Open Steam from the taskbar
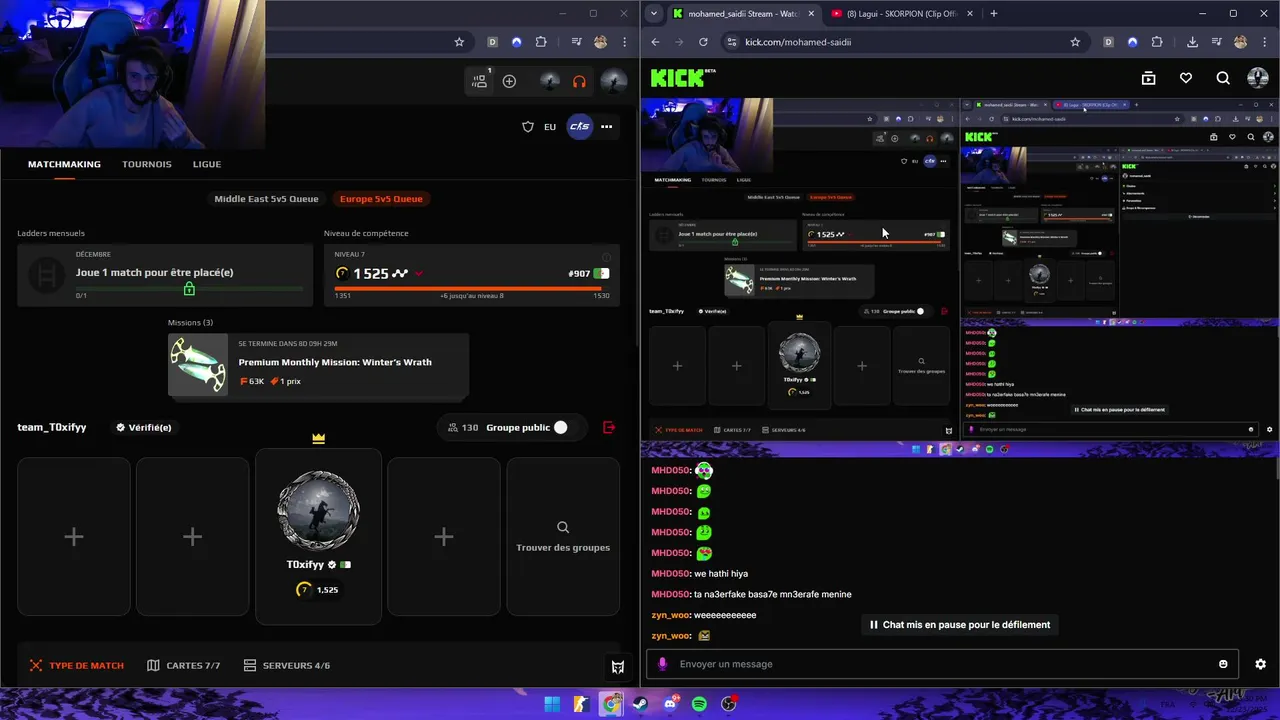Image resolution: width=1280 pixels, height=720 pixels. click(x=640, y=704)
